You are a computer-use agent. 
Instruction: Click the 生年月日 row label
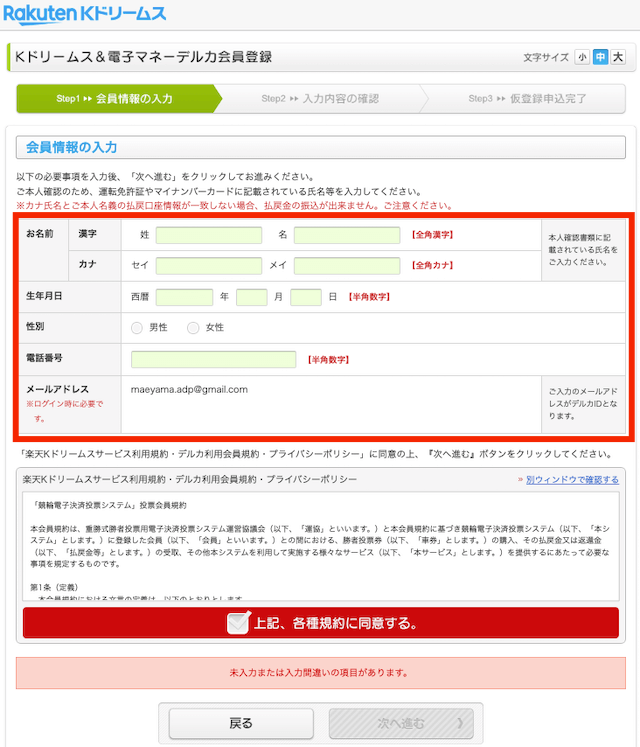coord(44,296)
